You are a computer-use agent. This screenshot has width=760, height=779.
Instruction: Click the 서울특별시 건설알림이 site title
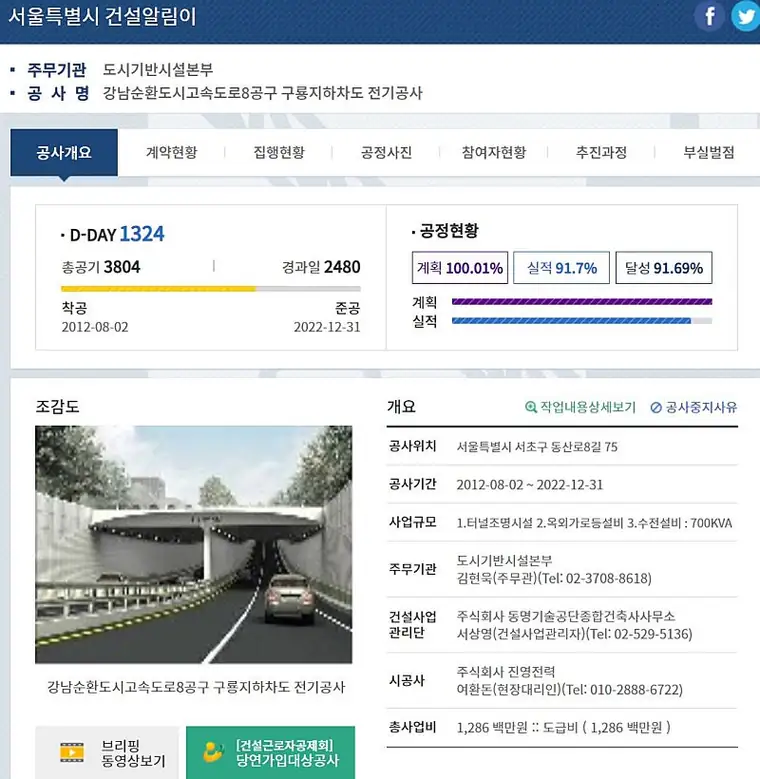[103, 16]
